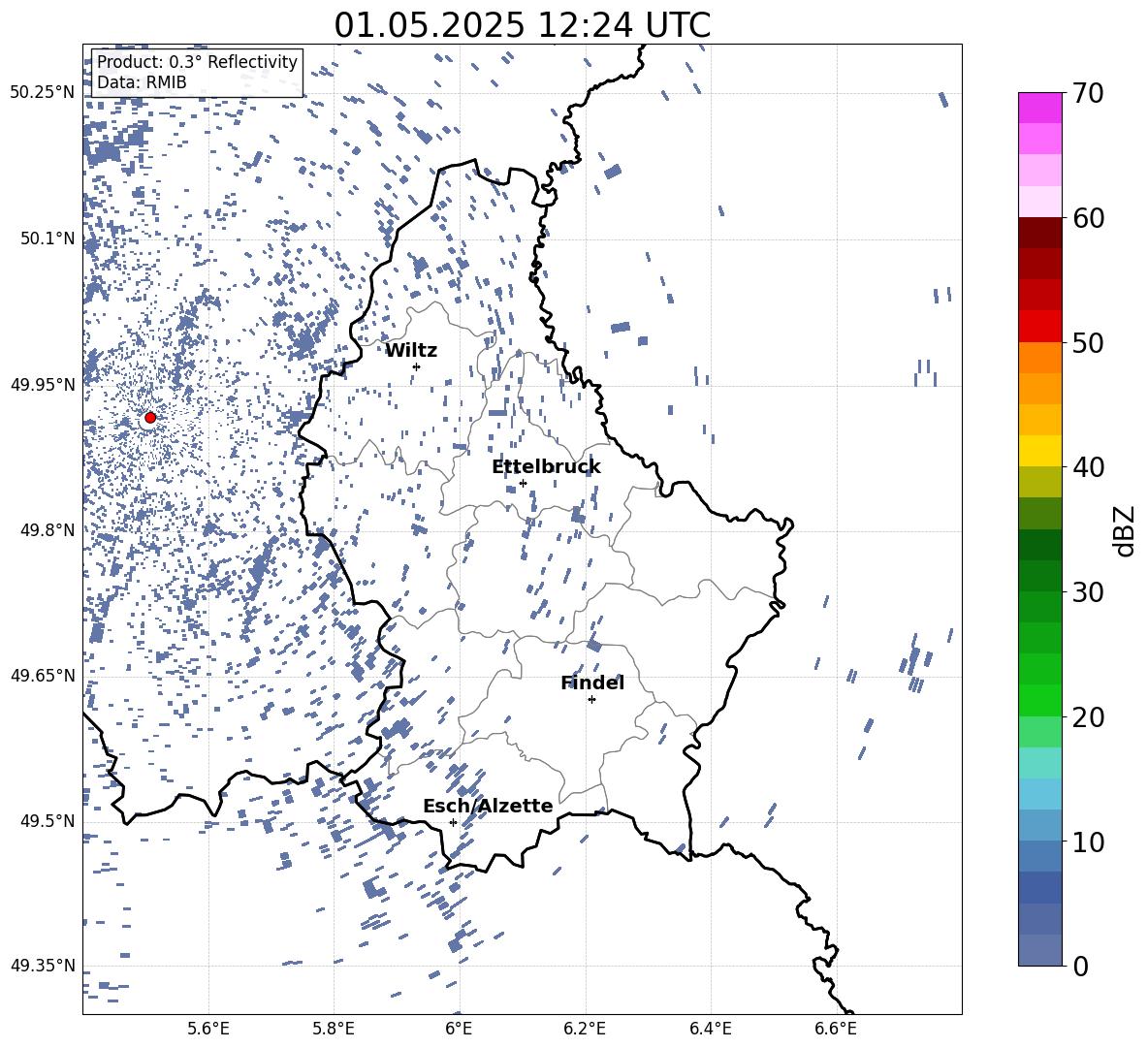Click the dark maroon swatch just below 60
Image resolution: width=1148 pixels, height=1048 pixels.
(1040, 233)
